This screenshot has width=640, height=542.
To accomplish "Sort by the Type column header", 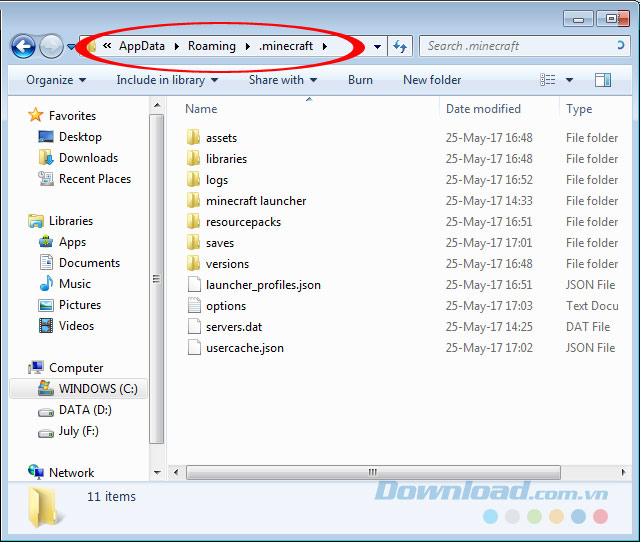I will click(x=579, y=109).
